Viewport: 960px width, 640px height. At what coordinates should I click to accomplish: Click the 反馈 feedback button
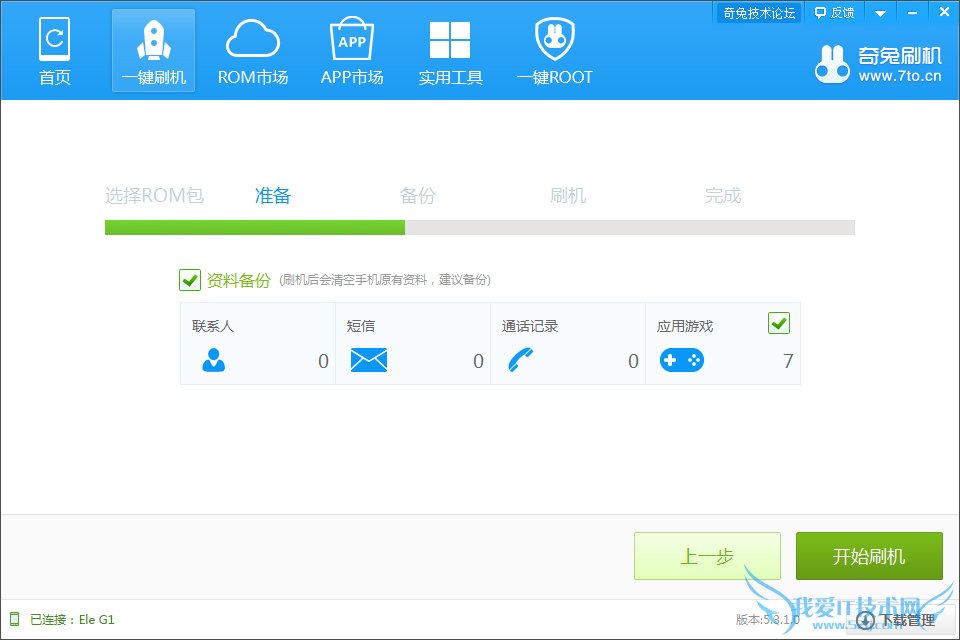click(x=834, y=12)
